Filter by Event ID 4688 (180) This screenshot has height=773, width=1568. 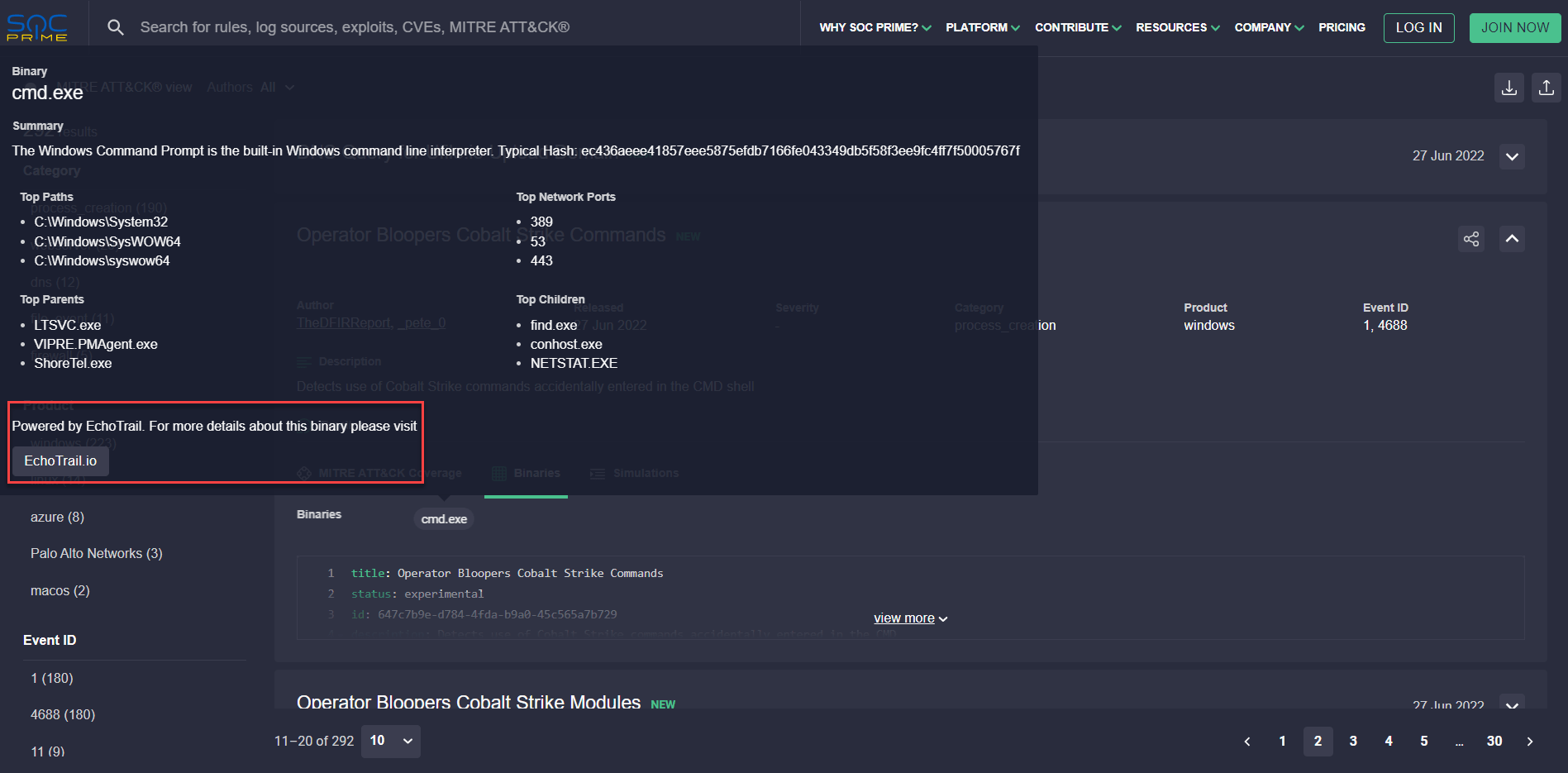coord(63,714)
